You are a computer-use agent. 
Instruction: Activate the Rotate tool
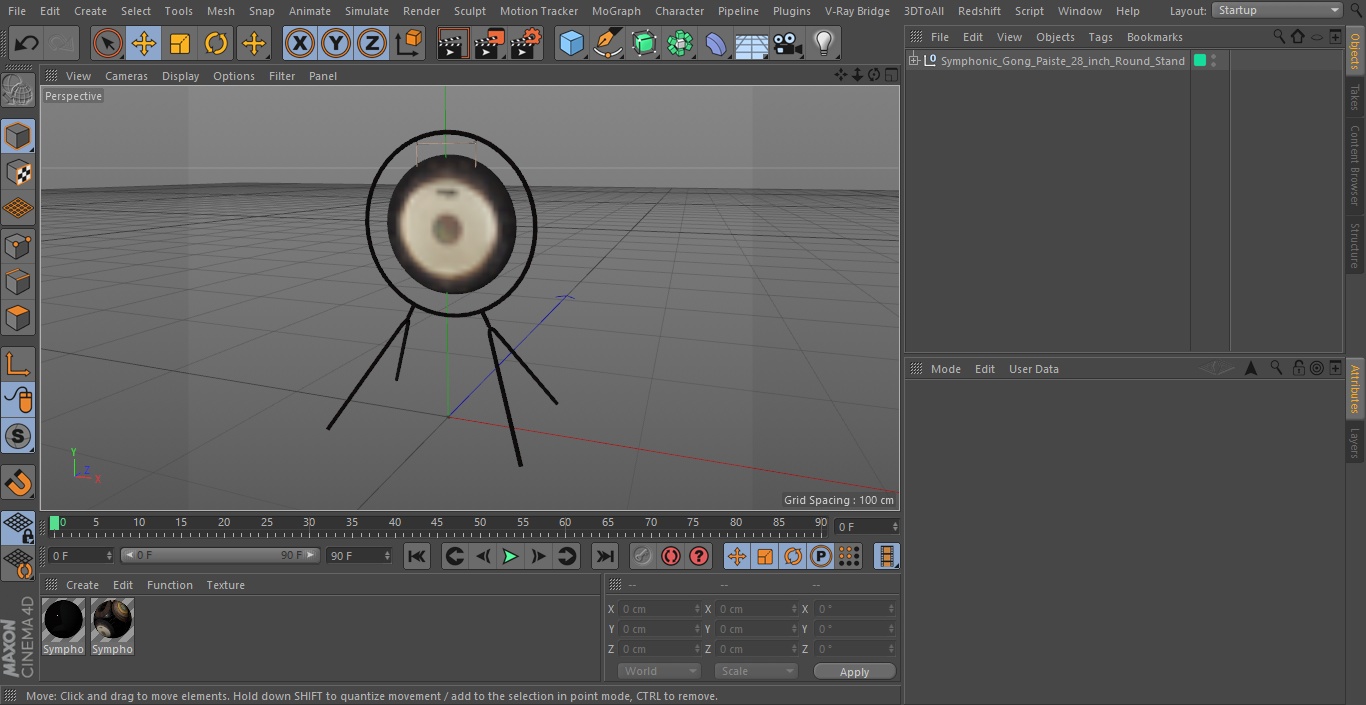tap(216, 43)
